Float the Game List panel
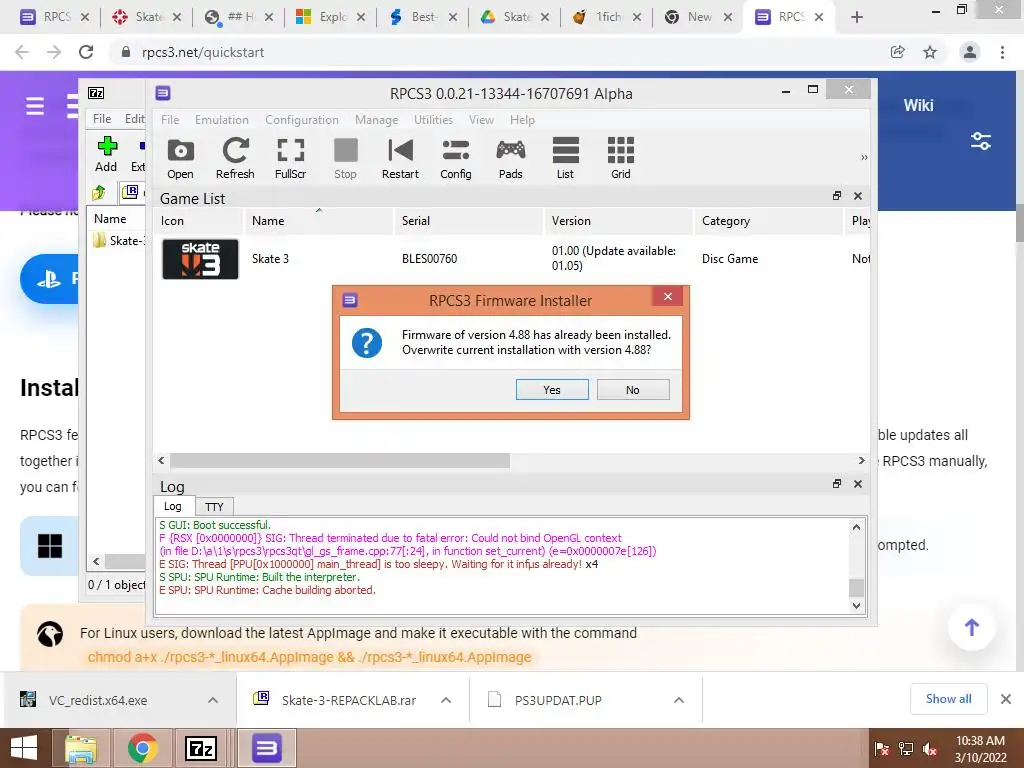This screenshot has width=1024, height=768. pos(837,195)
